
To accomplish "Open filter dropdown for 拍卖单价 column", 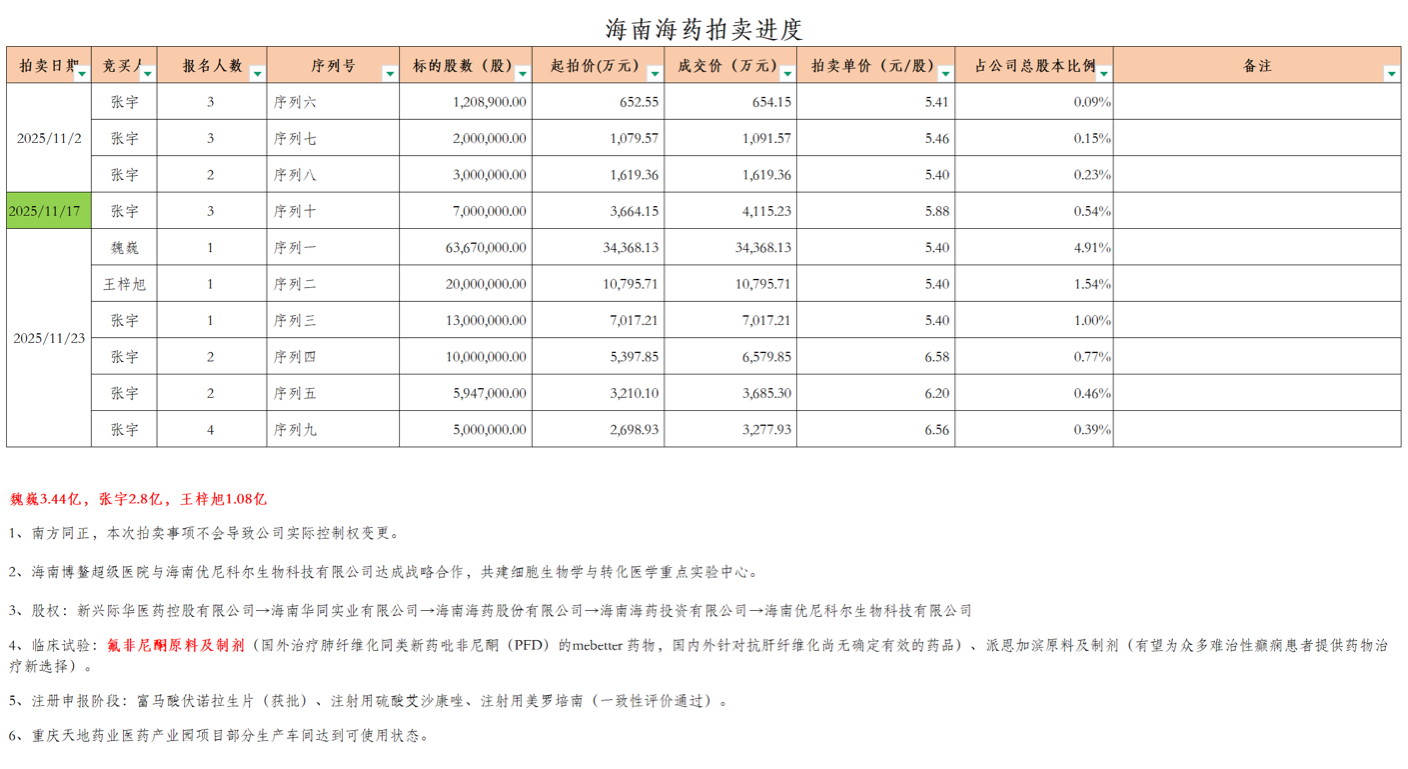I will click(946, 74).
